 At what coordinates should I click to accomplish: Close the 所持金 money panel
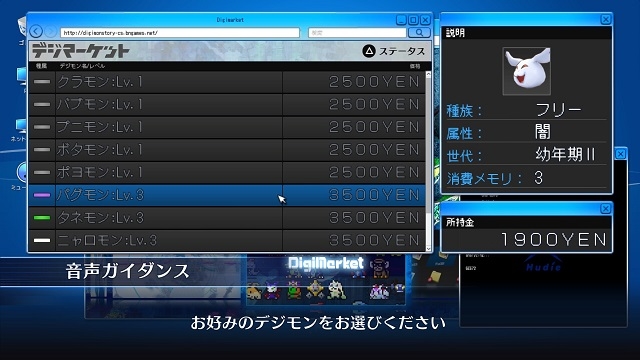(x=606, y=209)
